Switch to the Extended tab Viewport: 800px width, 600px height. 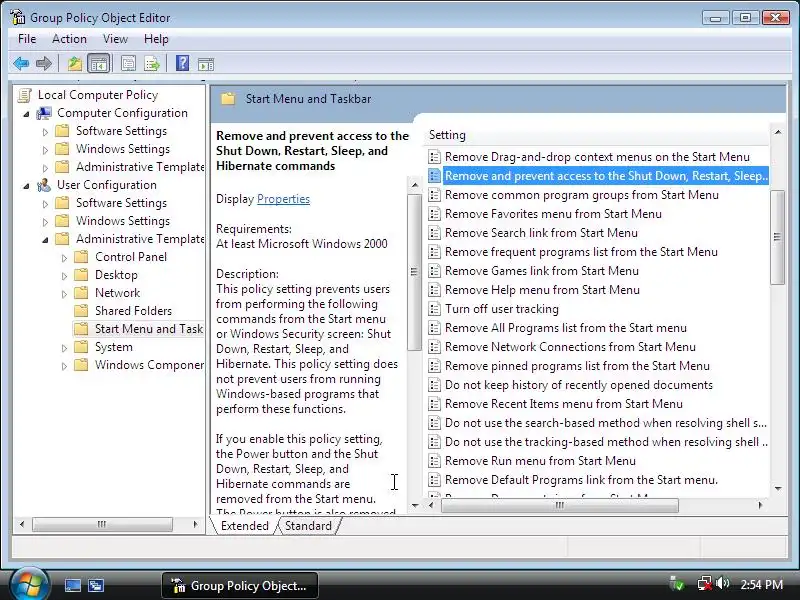[244, 526]
